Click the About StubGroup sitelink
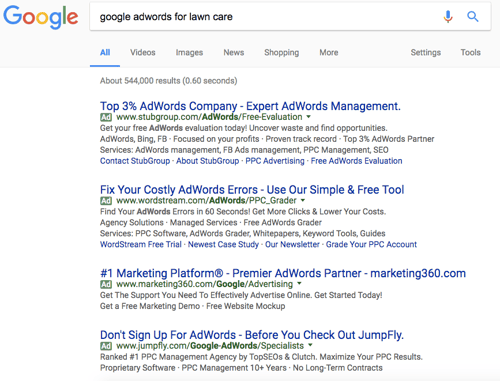This screenshot has width=500, height=381. pos(208,161)
